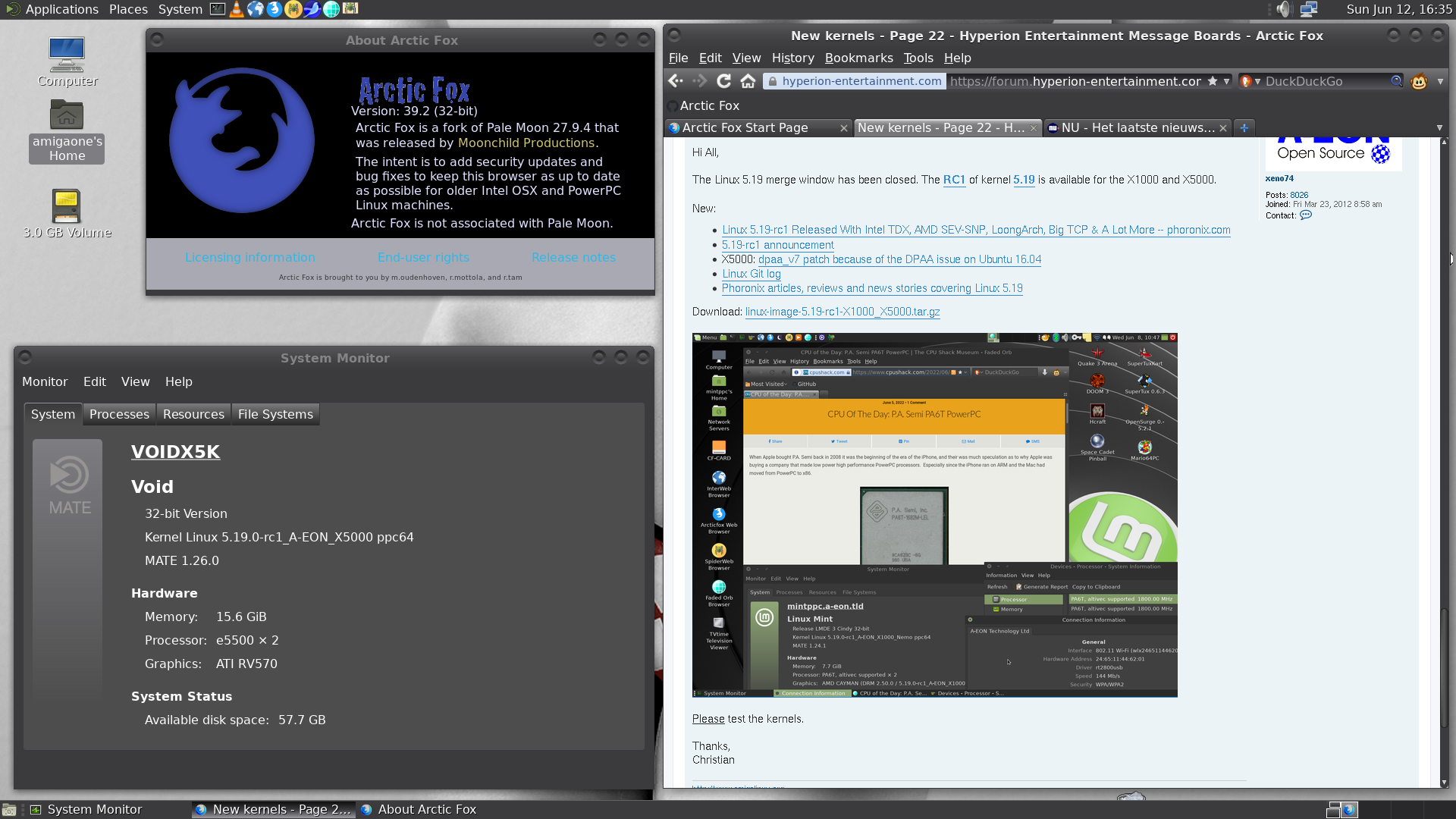The image size is (1456, 819).
Task: Open the Monitor menu in System Monitor
Action: pos(45,381)
